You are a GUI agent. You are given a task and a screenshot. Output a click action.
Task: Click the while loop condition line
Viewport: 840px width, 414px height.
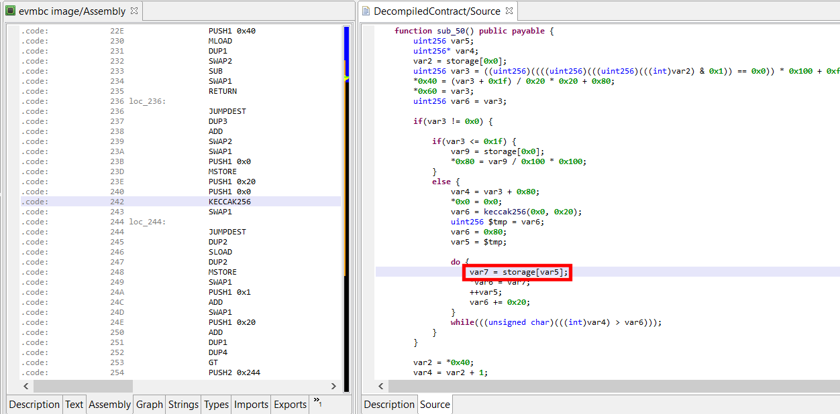[x=557, y=322]
